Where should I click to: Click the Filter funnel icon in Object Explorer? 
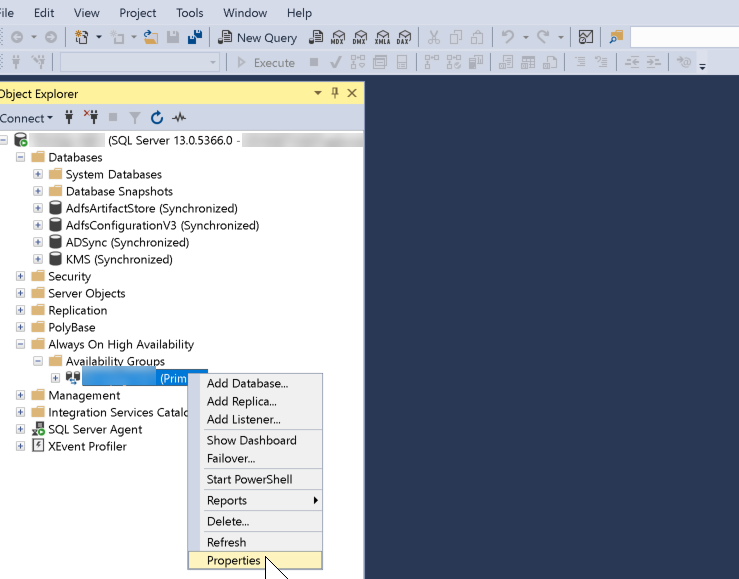tap(135, 117)
